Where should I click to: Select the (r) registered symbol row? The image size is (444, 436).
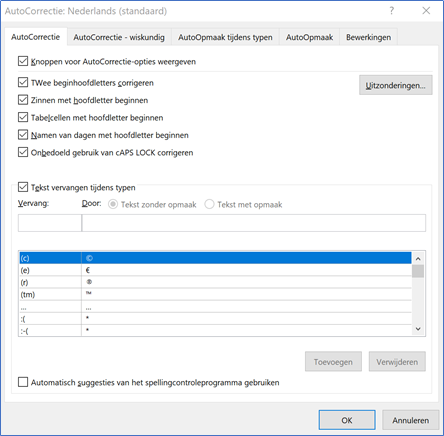coord(215,282)
